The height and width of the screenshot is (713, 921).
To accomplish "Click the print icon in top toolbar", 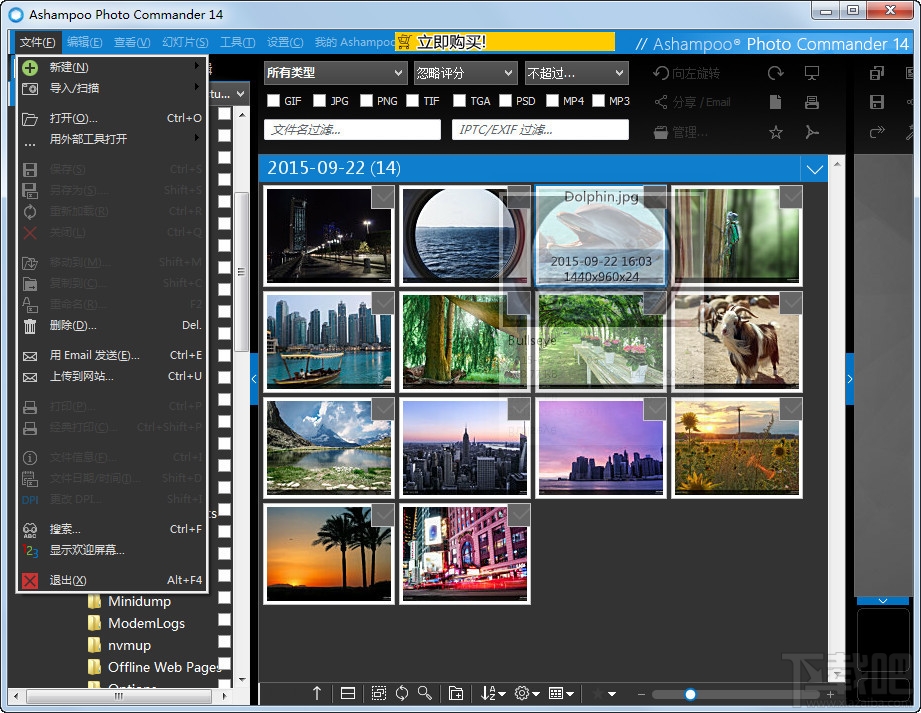I will (812, 103).
